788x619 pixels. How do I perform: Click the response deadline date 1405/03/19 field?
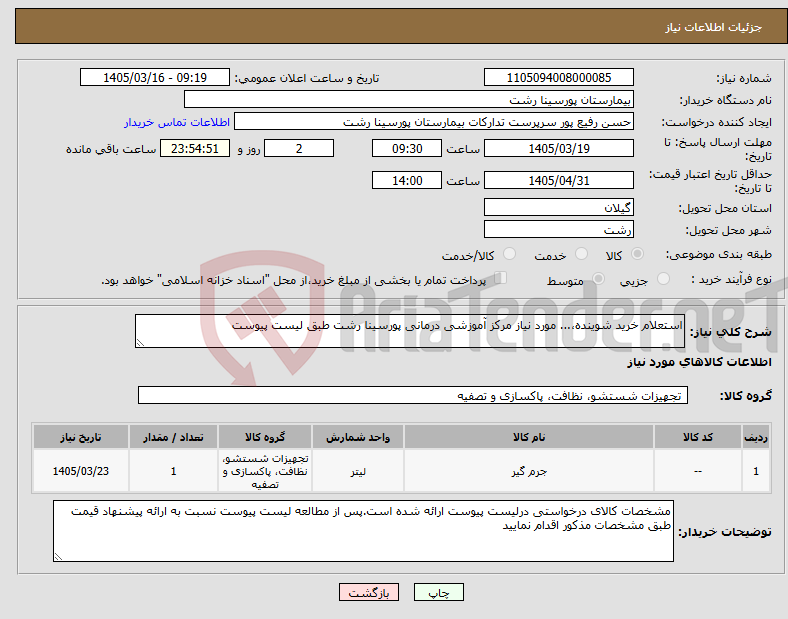(x=558, y=149)
